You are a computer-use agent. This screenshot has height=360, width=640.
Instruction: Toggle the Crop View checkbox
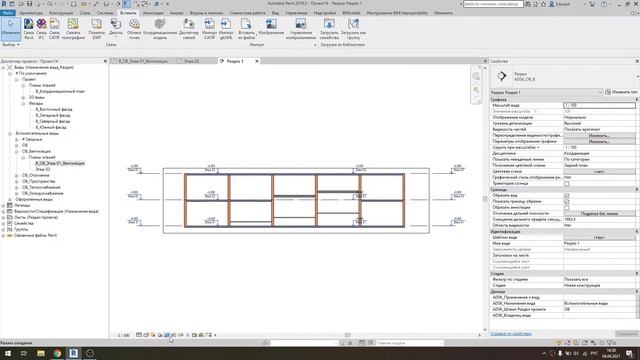pos(567,196)
